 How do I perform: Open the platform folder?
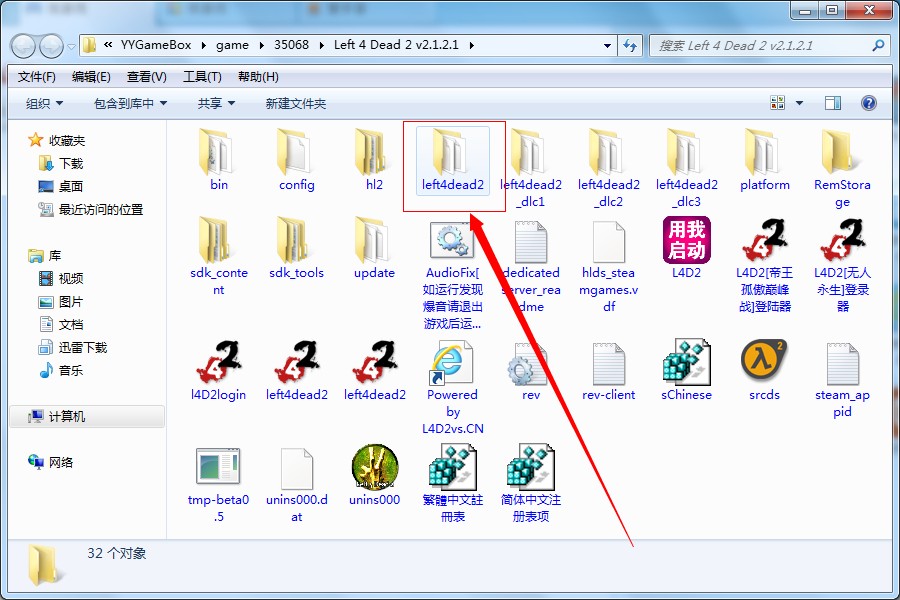(765, 160)
